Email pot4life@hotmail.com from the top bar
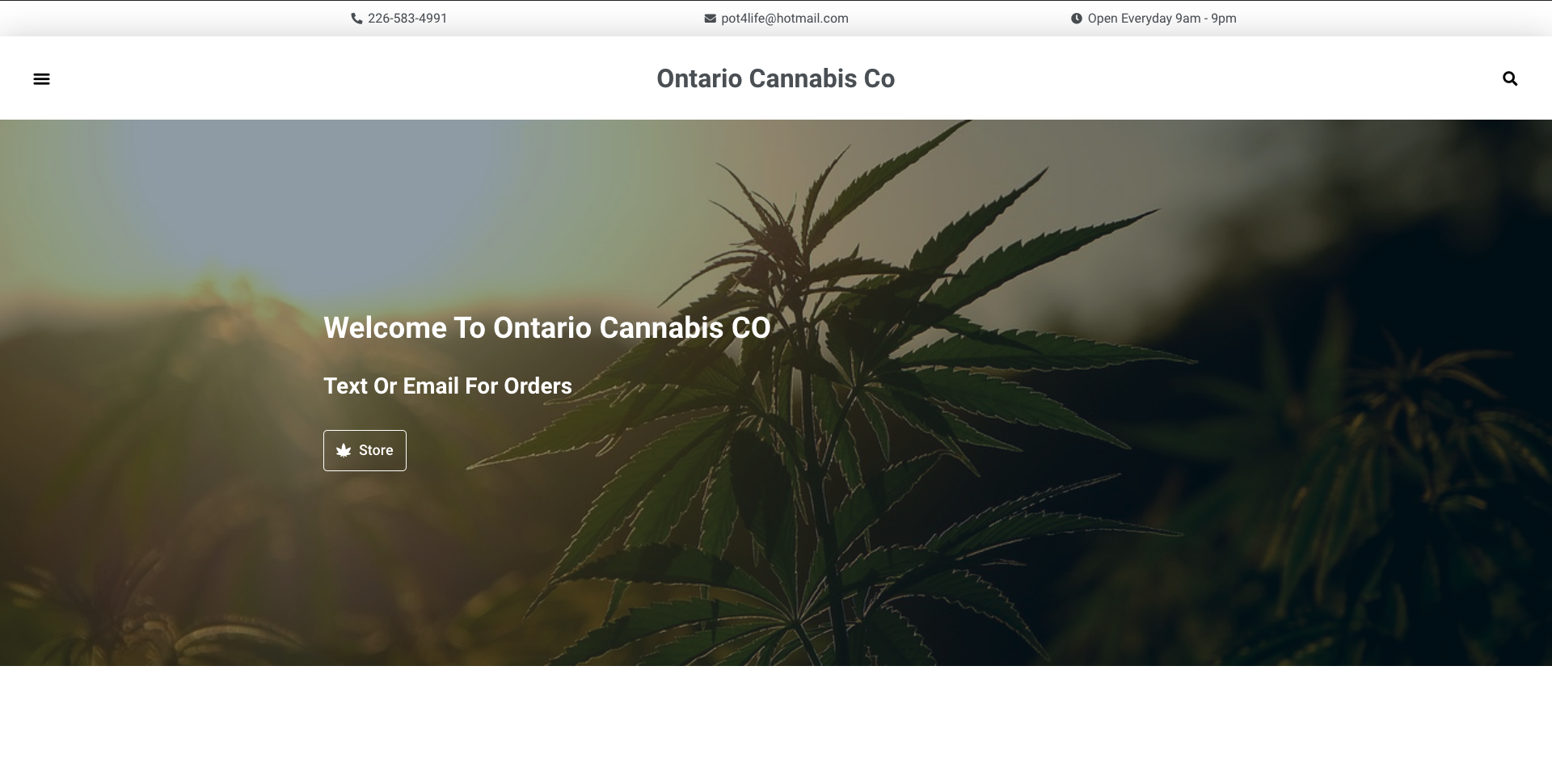The width and height of the screenshot is (1552, 784). (x=784, y=19)
